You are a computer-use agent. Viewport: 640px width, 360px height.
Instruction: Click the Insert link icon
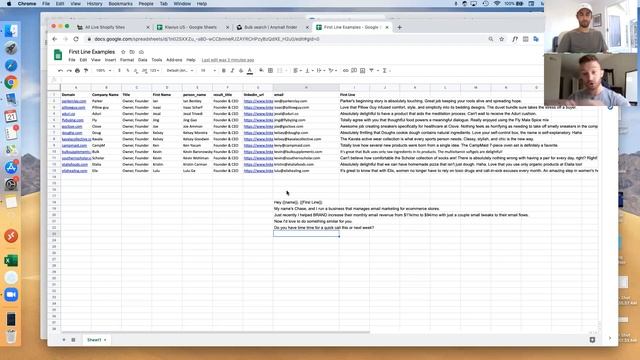click(x=345, y=71)
